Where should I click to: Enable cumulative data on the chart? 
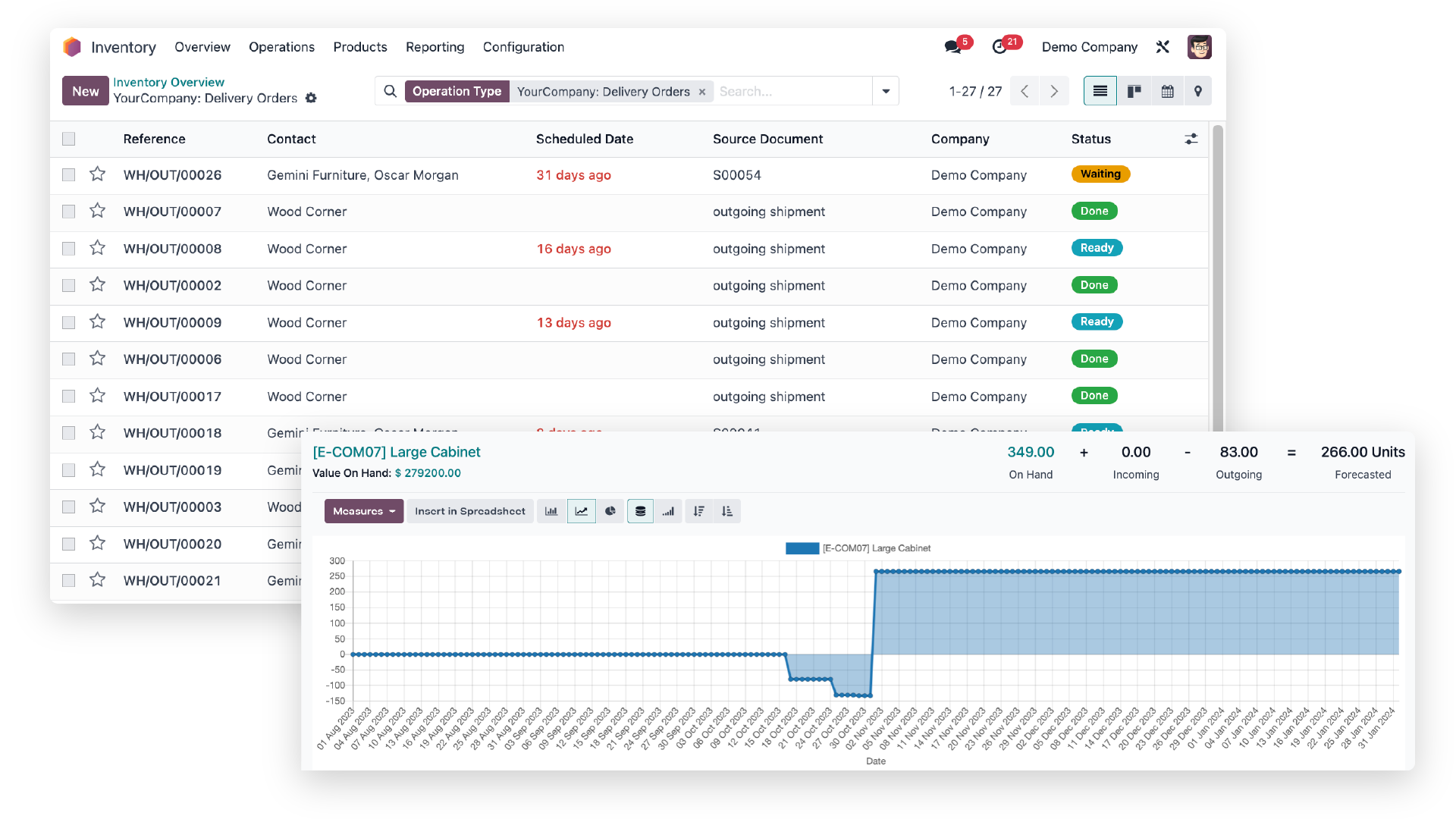668,510
